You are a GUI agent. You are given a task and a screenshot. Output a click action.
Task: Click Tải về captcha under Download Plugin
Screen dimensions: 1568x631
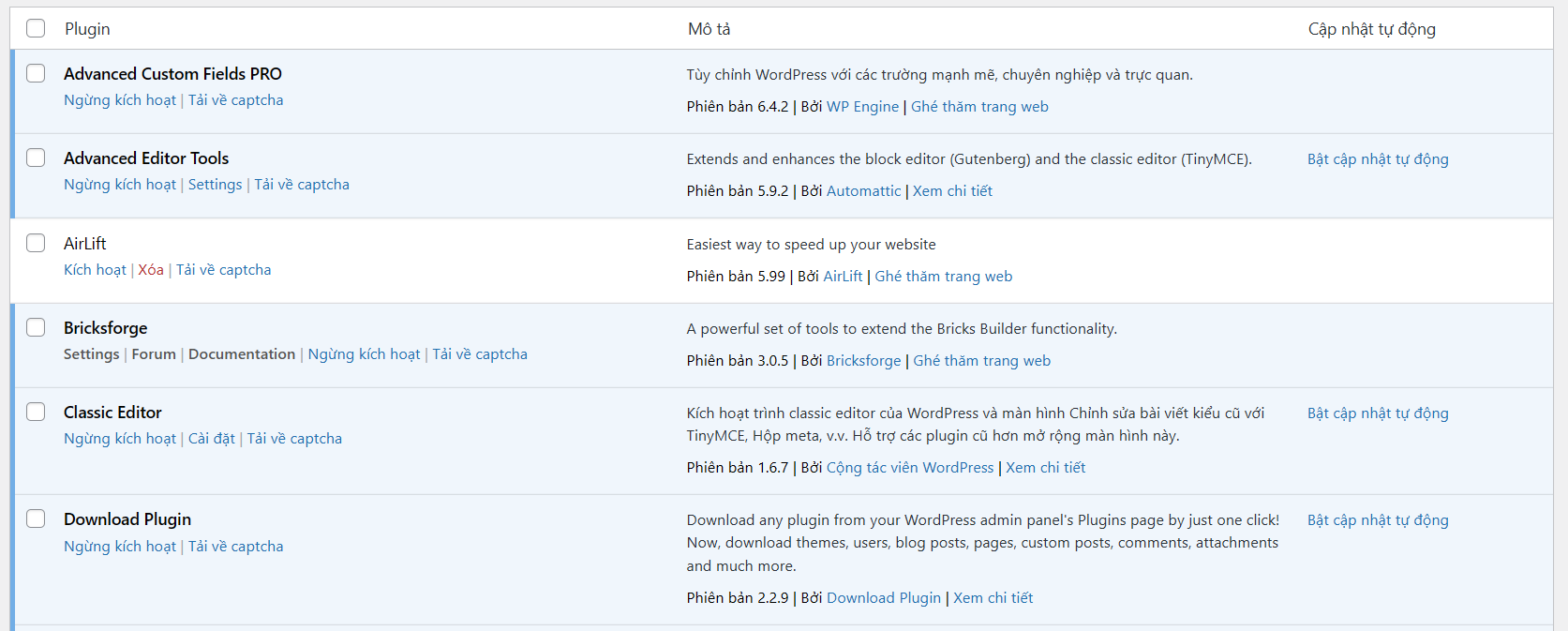click(235, 547)
